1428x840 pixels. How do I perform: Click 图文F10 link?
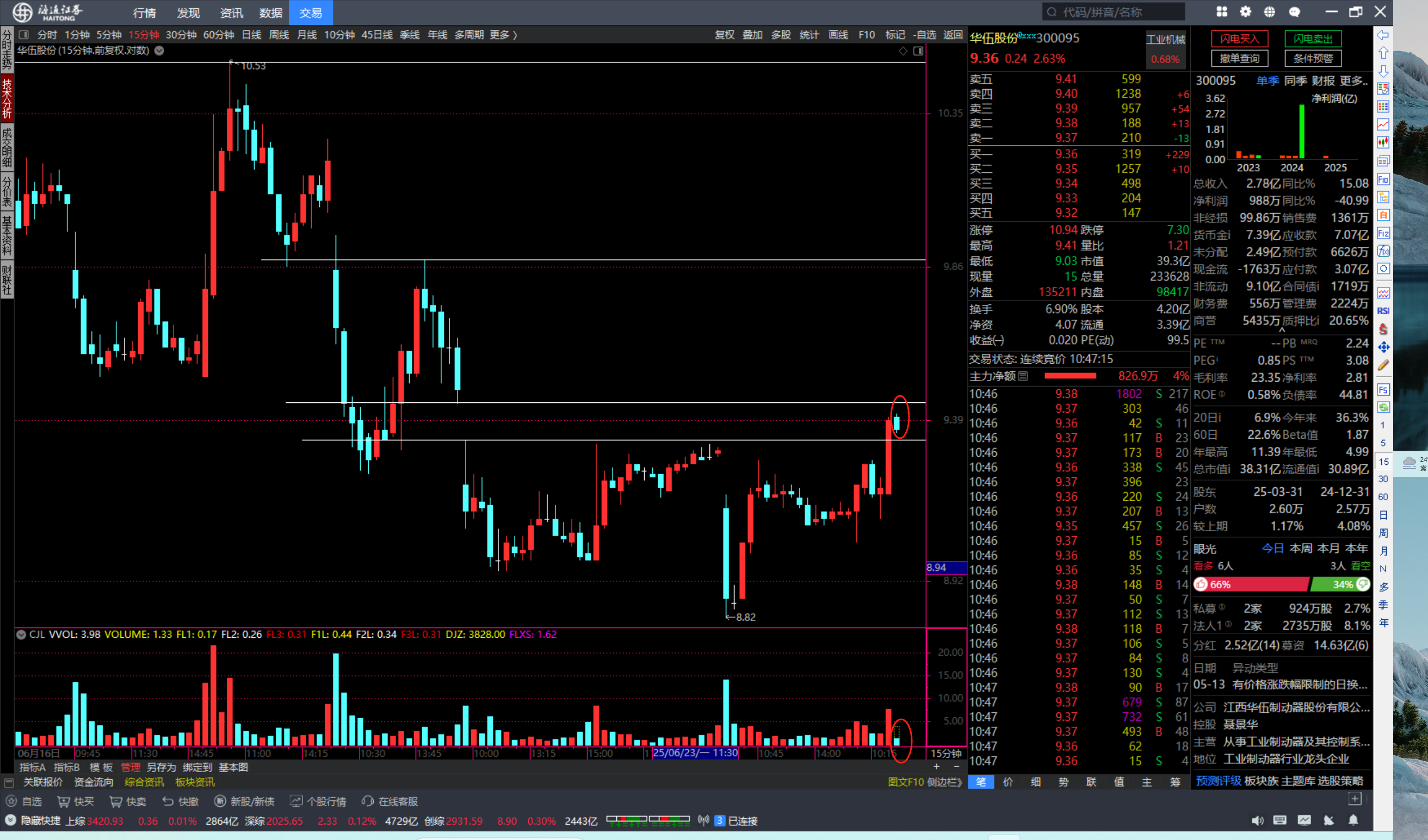906,782
